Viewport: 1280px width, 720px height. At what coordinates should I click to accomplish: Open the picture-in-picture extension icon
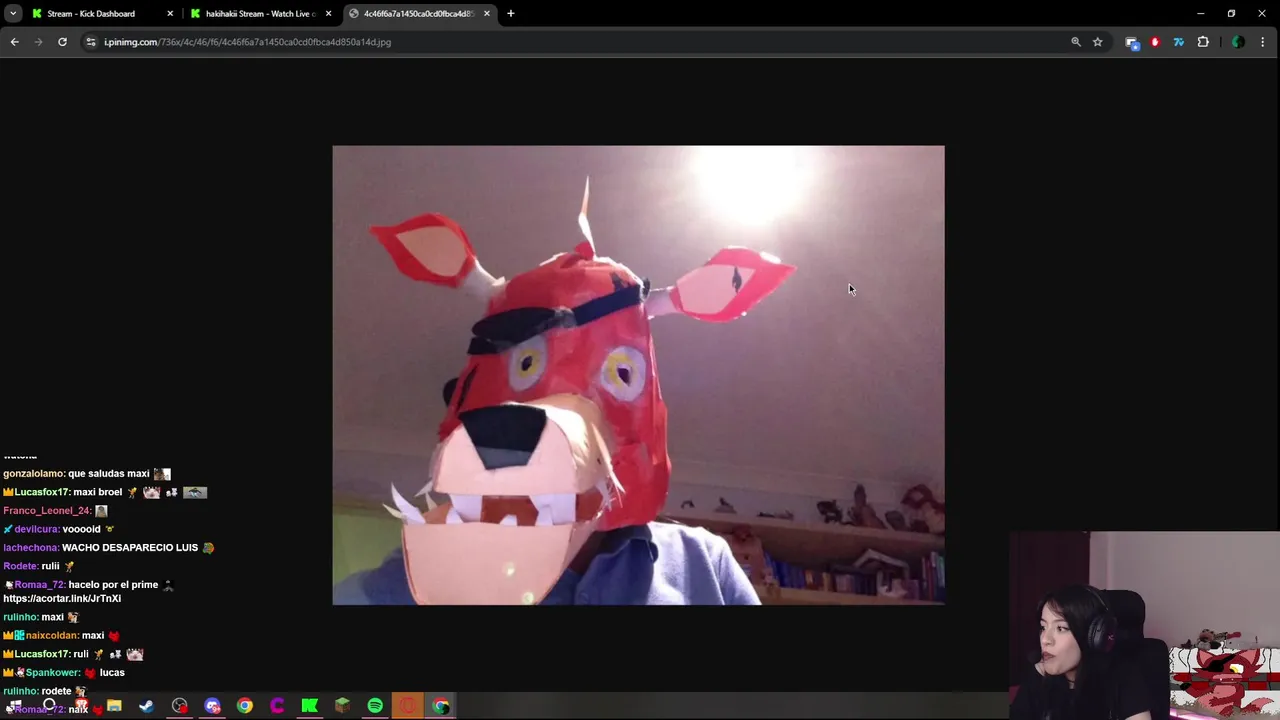(1131, 42)
